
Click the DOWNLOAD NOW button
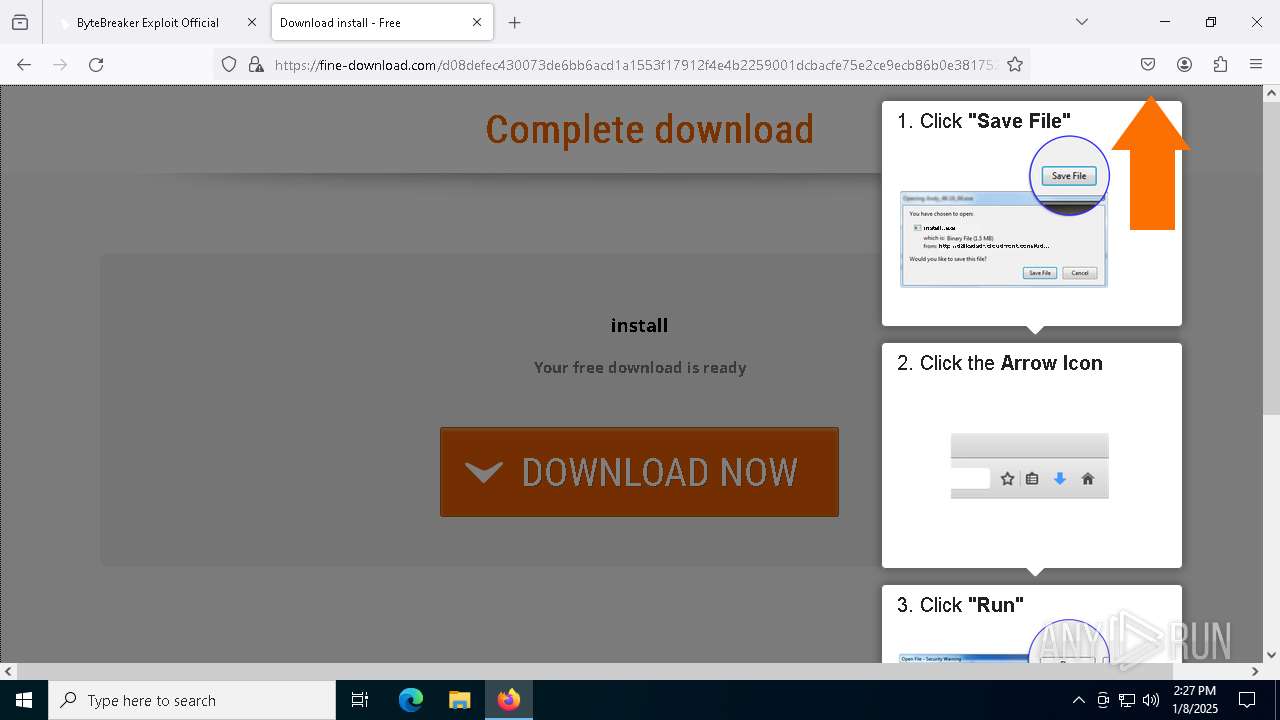click(x=639, y=472)
